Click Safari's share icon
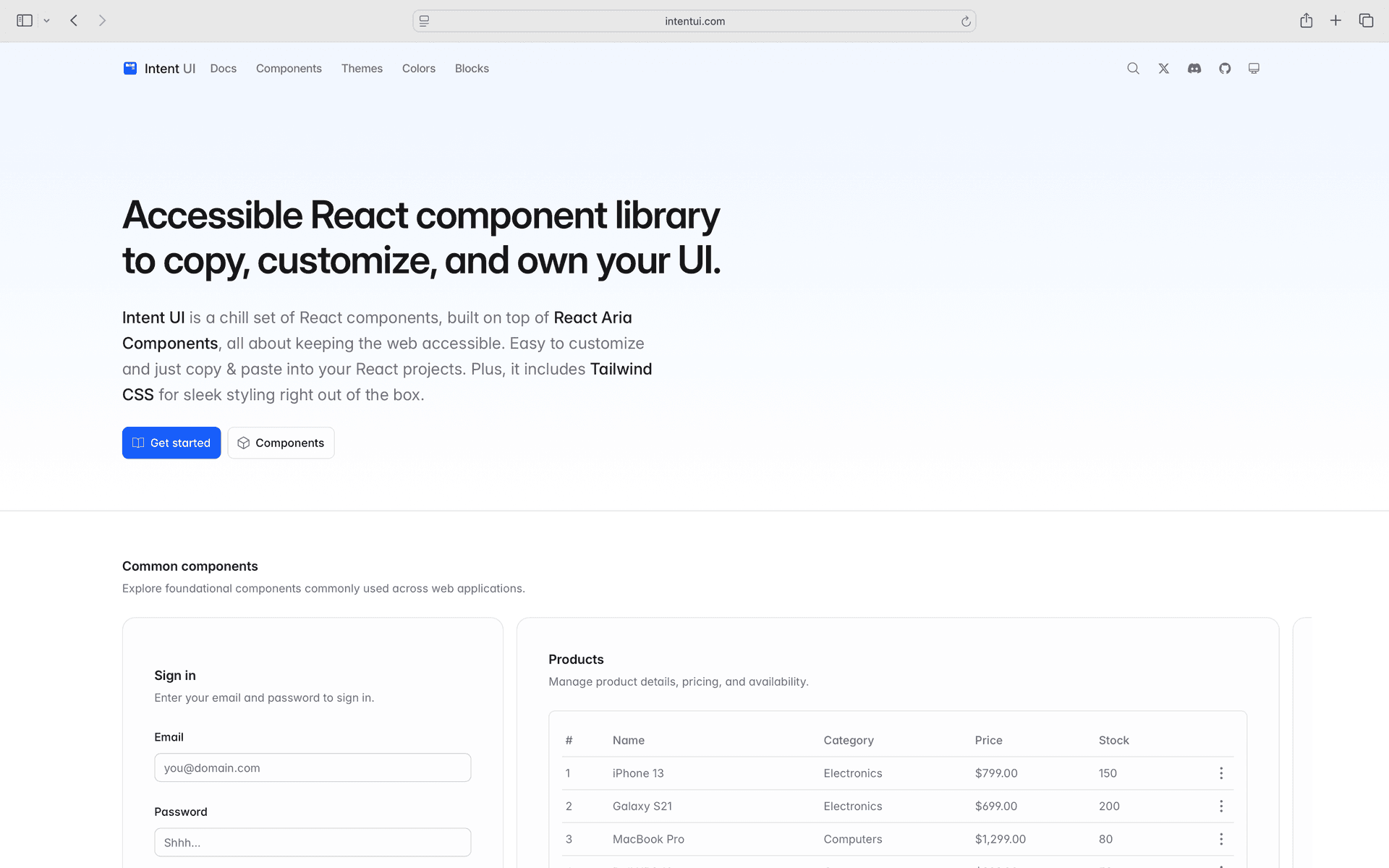Screen dimensions: 1389x868 pos(1306,20)
